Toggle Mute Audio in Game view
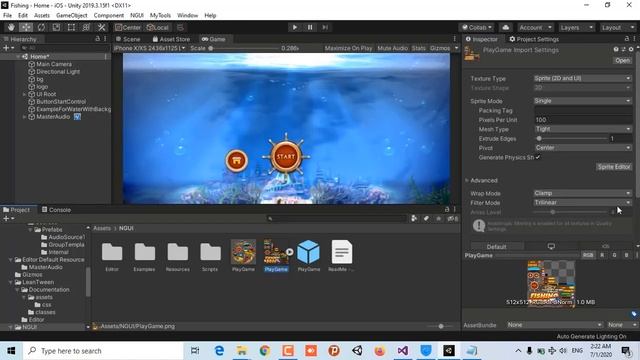 pyautogui.click(x=392, y=48)
